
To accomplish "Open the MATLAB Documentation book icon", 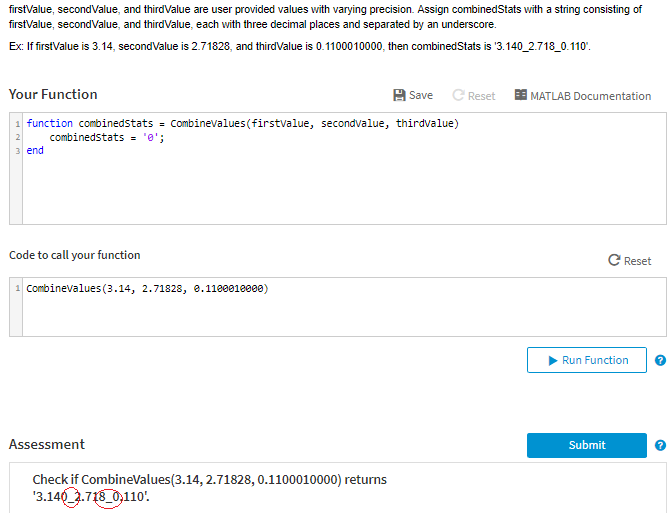I will (x=520, y=95).
